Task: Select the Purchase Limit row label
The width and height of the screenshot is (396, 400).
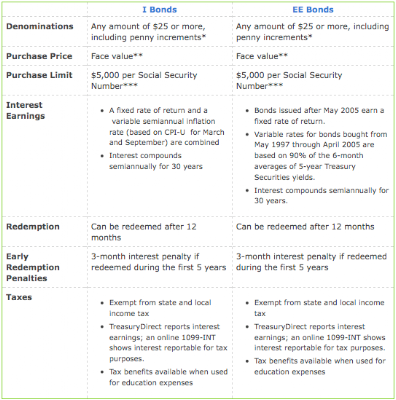Action: [39, 75]
